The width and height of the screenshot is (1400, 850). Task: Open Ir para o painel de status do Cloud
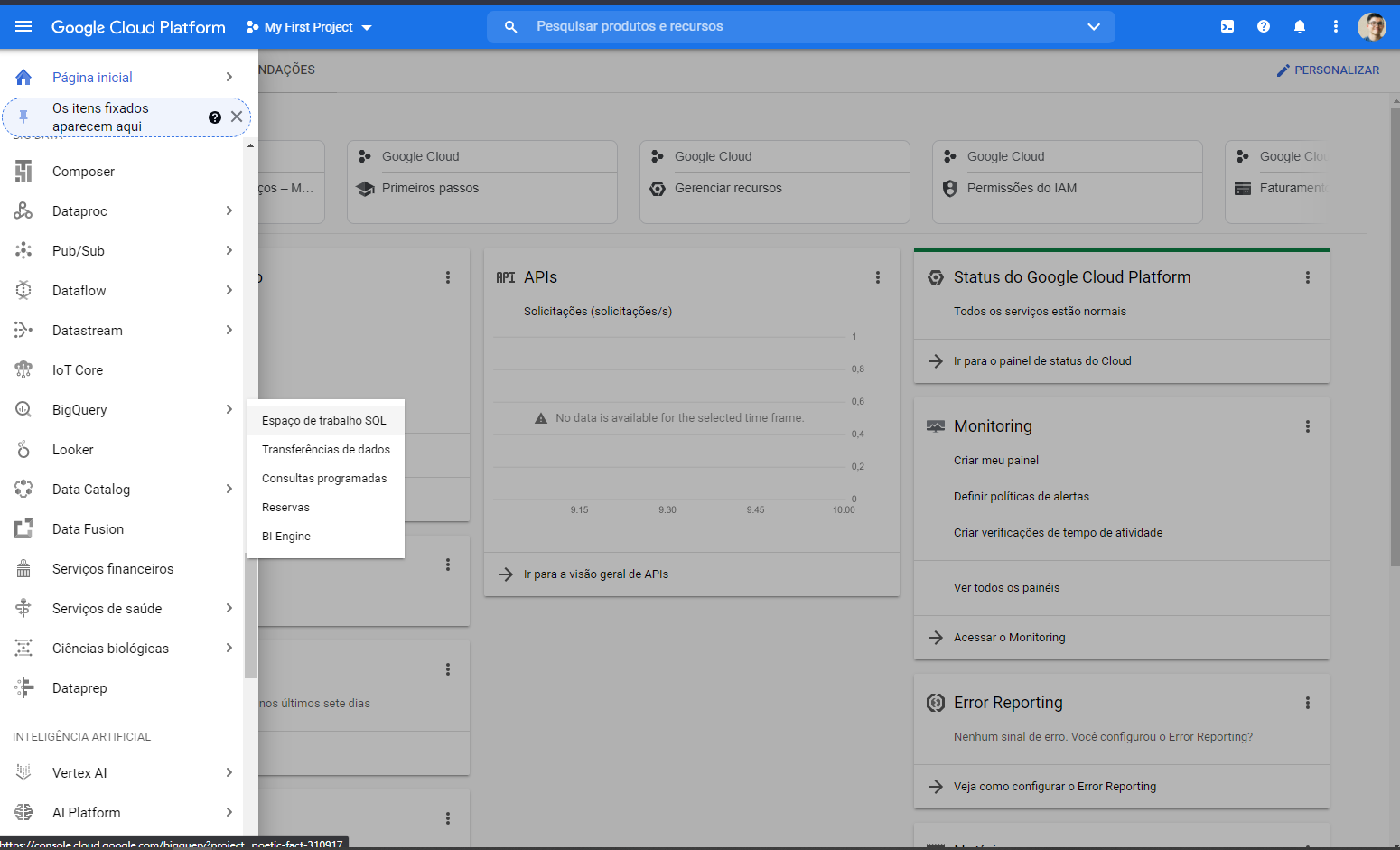point(1042,361)
